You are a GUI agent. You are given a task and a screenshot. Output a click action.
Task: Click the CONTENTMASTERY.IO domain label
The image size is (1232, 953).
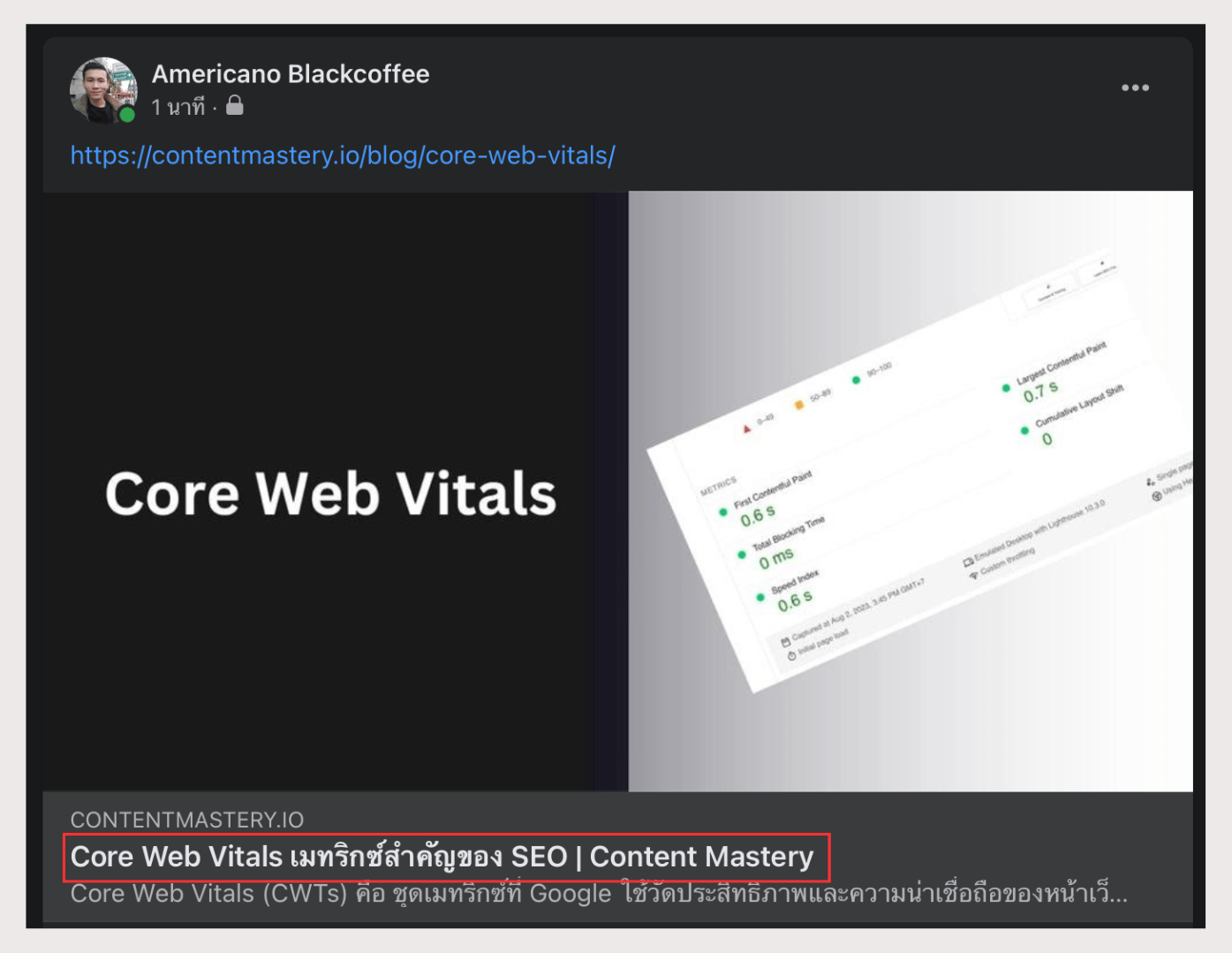tap(187, 820)
